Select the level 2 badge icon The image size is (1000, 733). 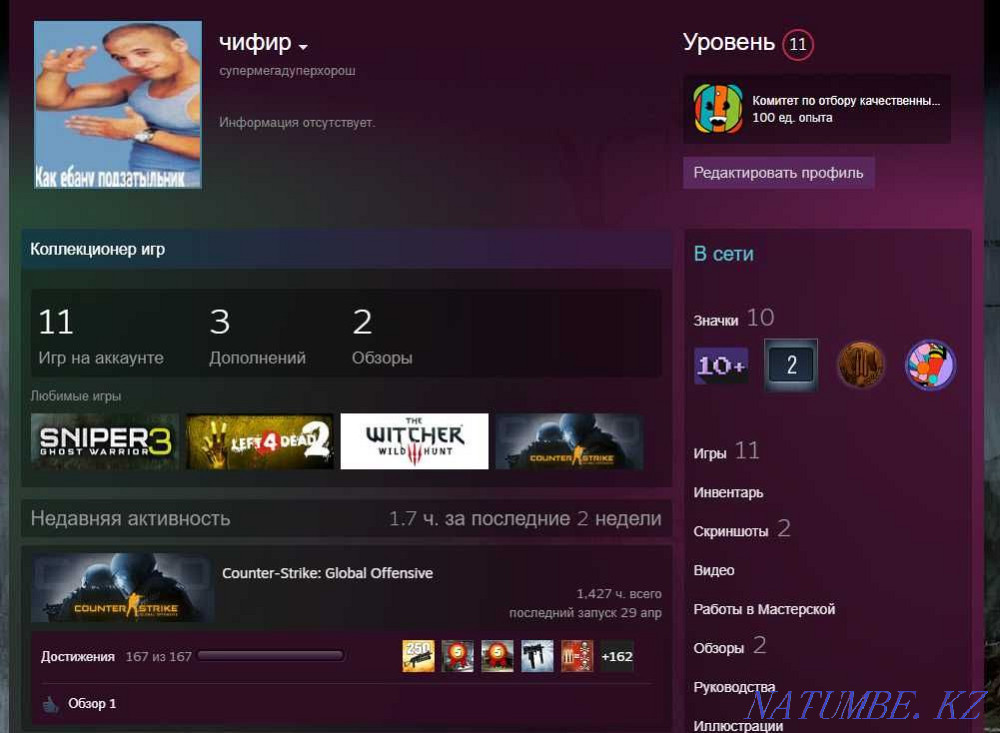click(x=790, y=365)
